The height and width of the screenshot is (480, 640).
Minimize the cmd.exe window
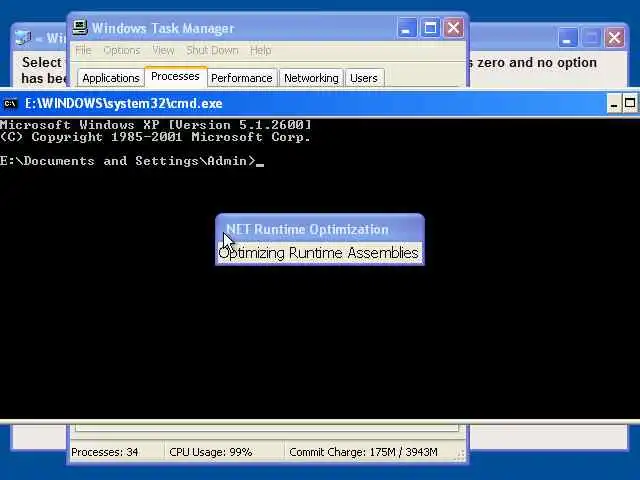tap(613, 104)
